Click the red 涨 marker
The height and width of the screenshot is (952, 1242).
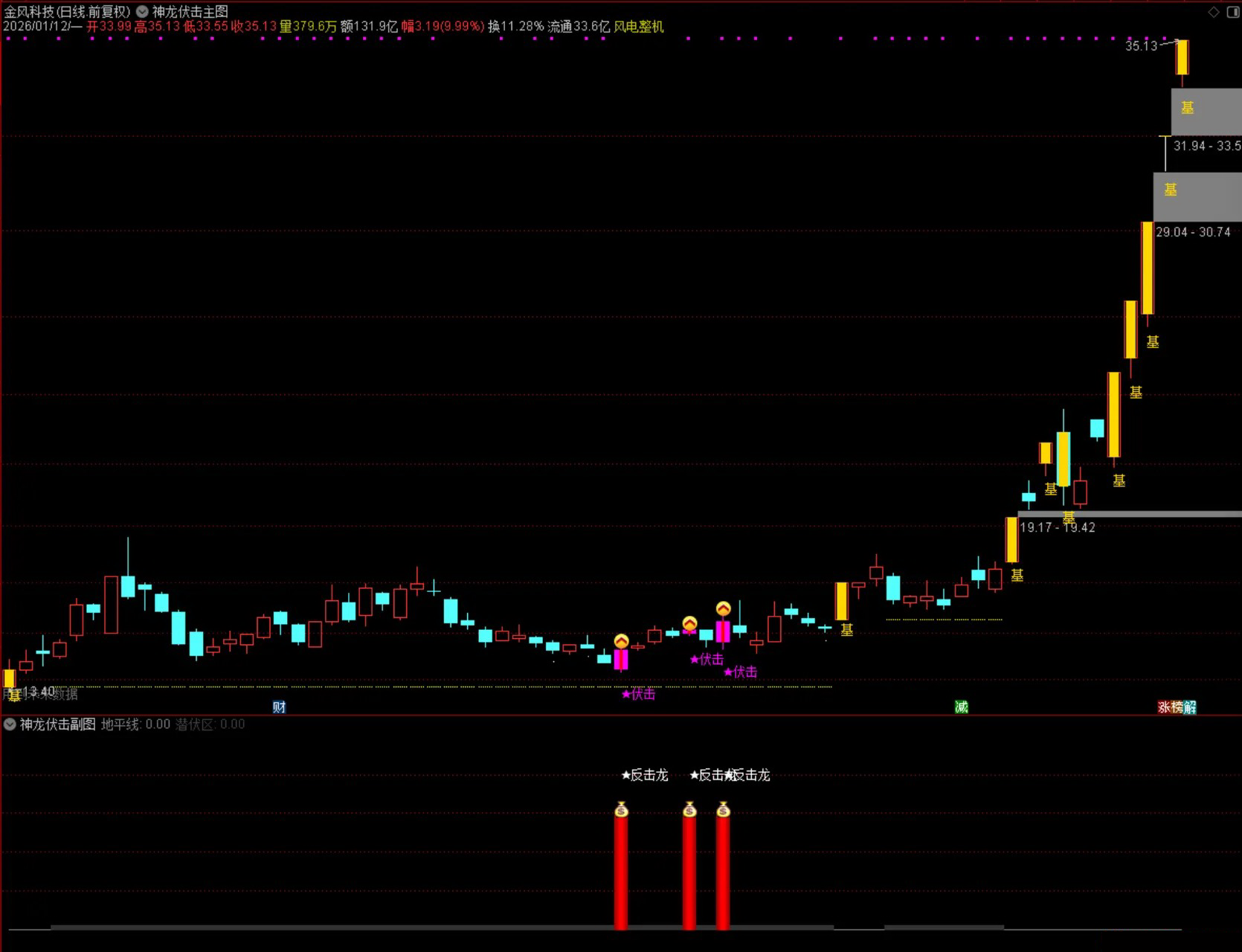pos(1165,707)
